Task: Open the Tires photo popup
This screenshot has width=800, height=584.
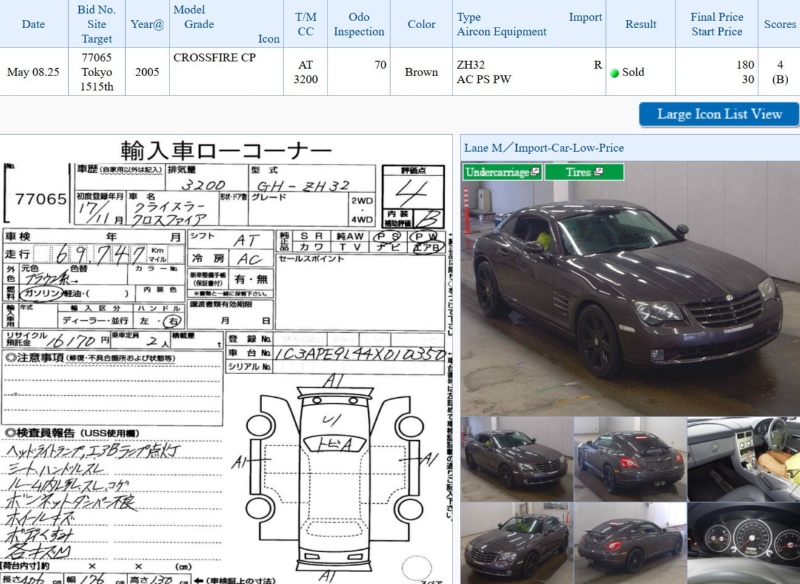Action: click(x=584, y=172)
